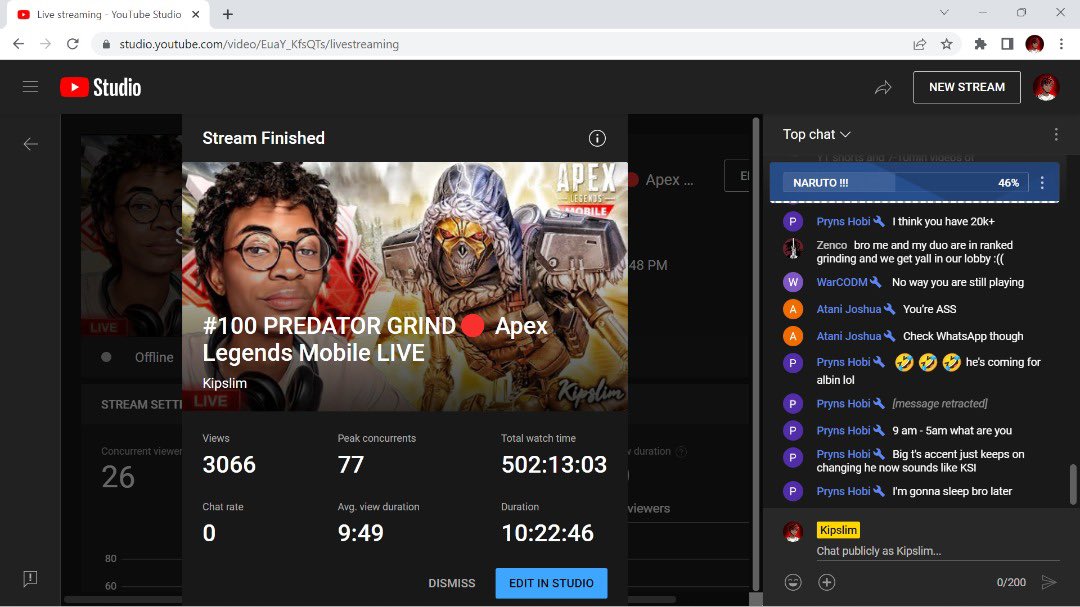
Task: Open the Chrome three-dot menu
Action: point(1061,44)
